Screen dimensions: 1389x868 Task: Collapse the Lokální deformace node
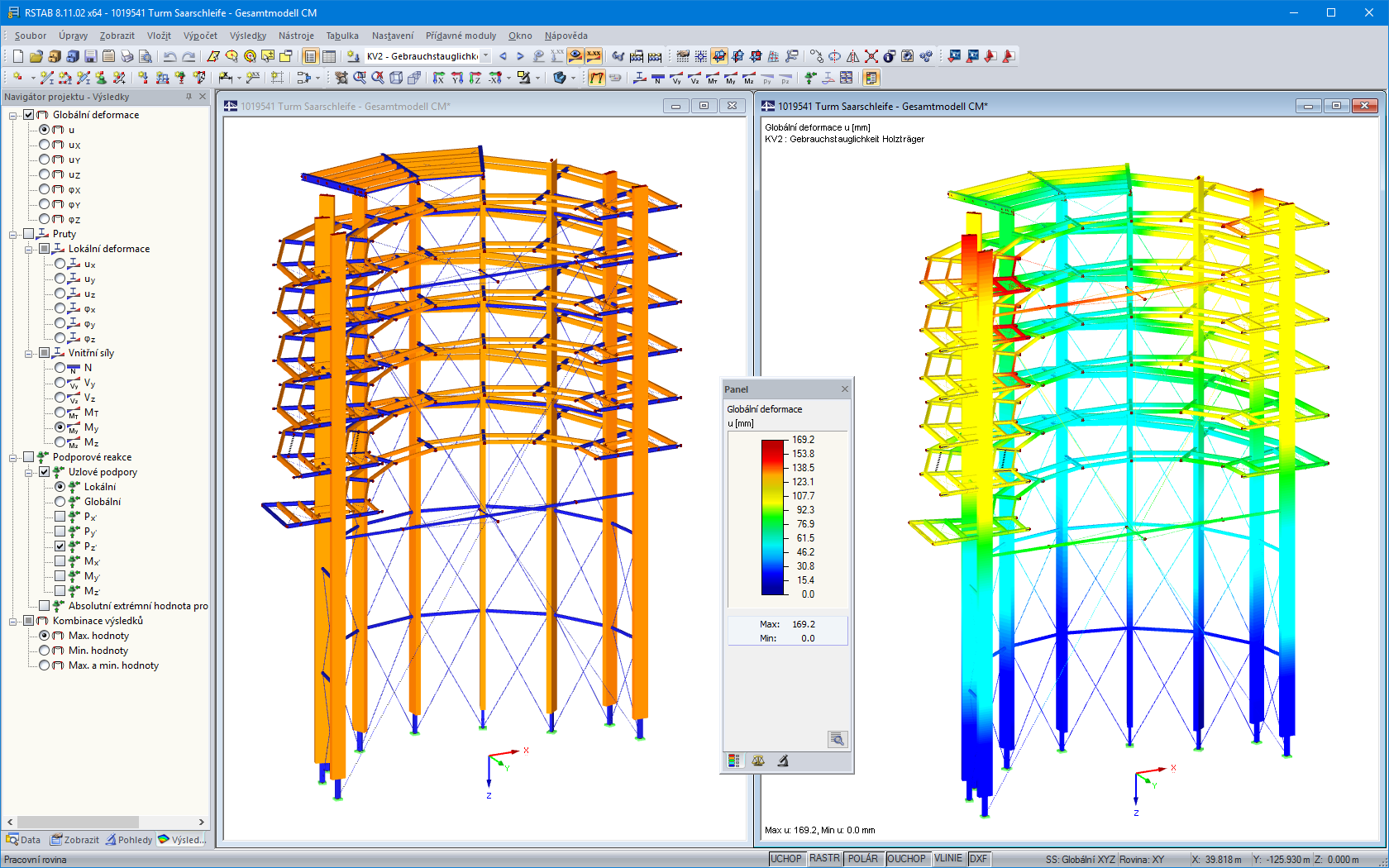pyautogui.click(x=29, y=249)
